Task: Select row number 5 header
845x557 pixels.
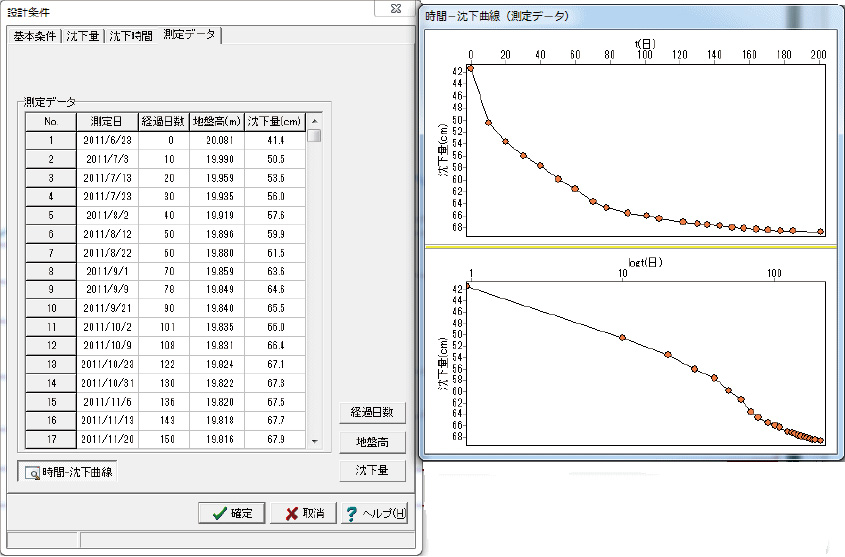Action: [51, 215]
